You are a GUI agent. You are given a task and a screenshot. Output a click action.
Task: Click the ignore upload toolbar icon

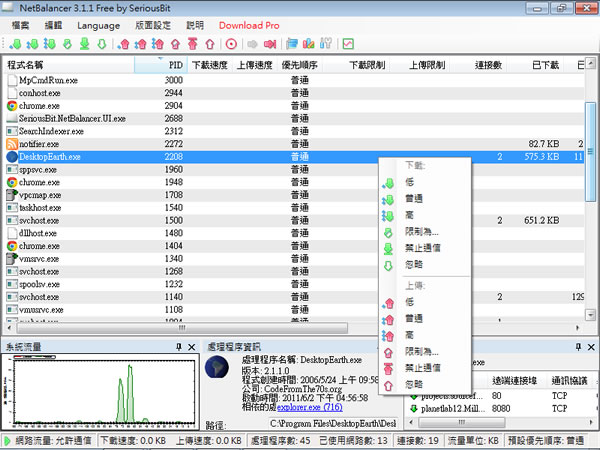pyautogui.click(x=210, y=44)
